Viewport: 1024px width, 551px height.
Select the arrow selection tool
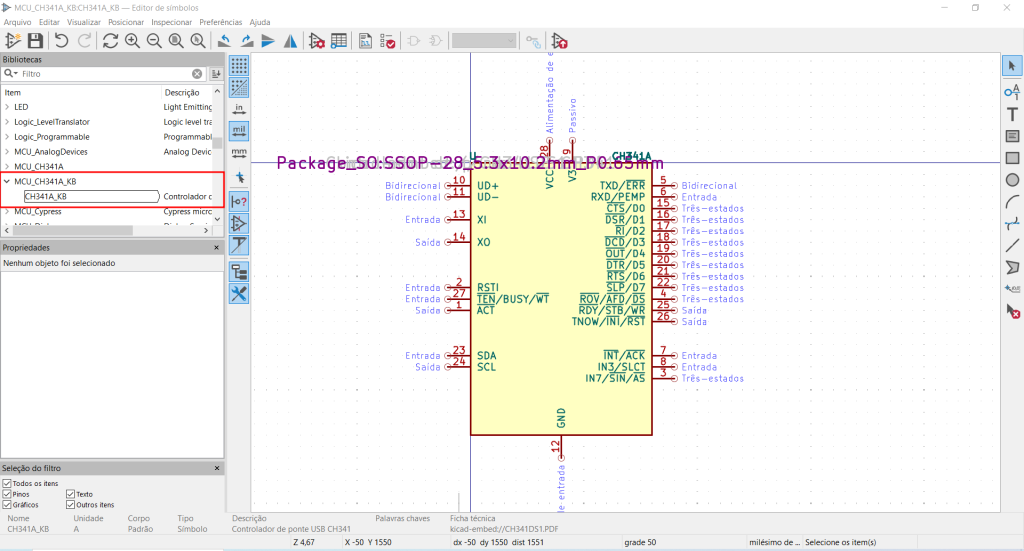click(1012, 66)
